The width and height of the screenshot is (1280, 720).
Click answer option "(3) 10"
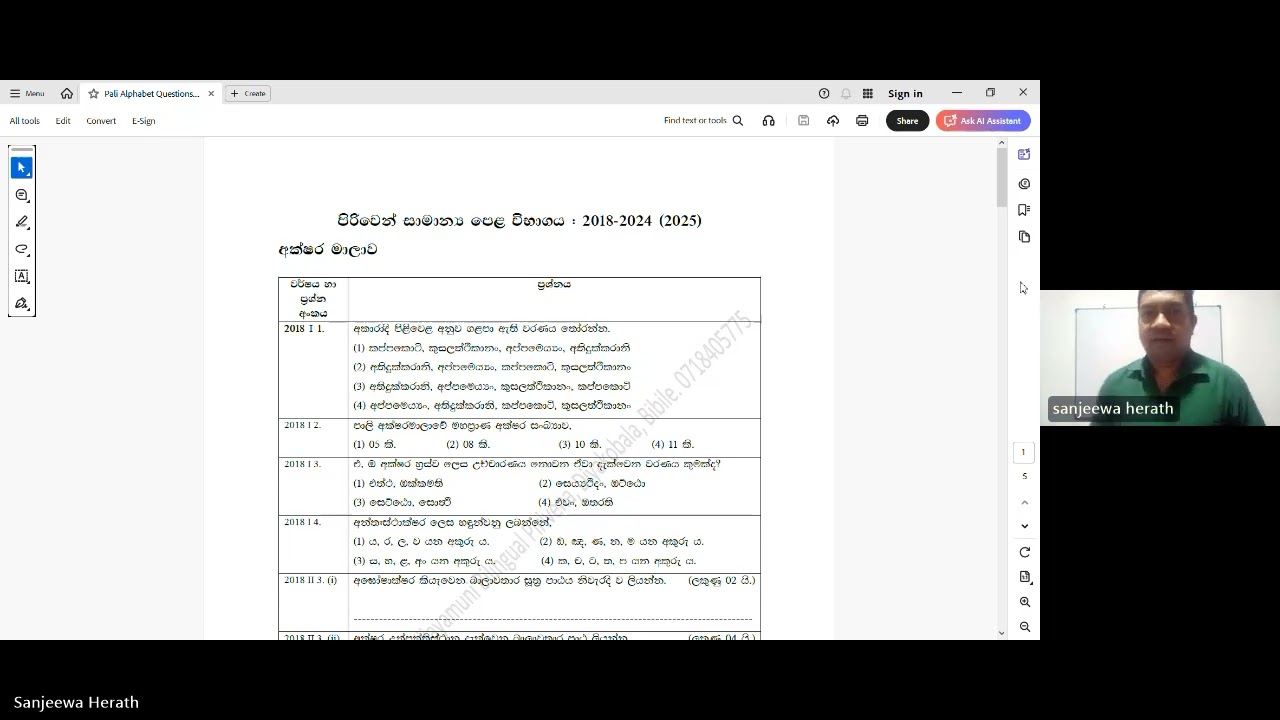pyautogui.click(x=580, y=445)
